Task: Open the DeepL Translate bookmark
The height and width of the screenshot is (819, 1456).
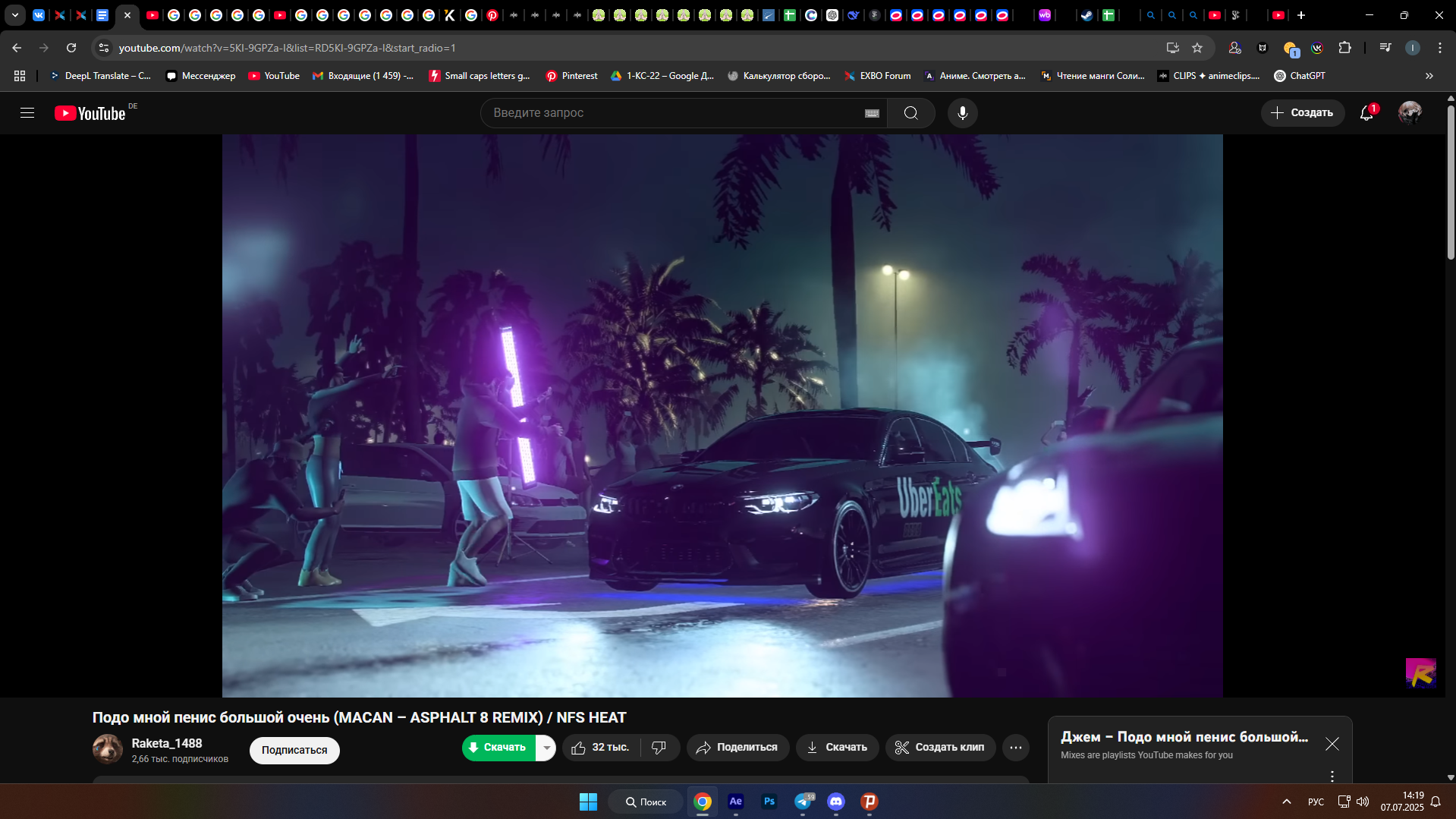Action: pyautogui.click(x=100, y=76)
